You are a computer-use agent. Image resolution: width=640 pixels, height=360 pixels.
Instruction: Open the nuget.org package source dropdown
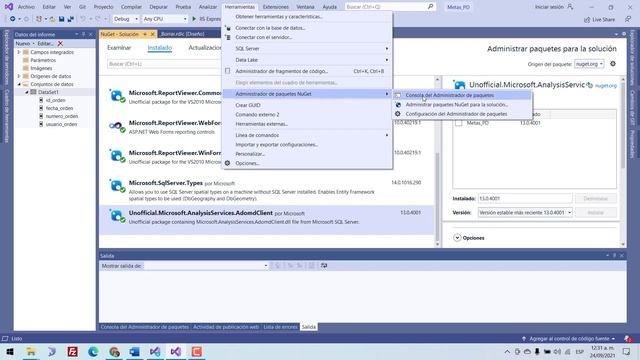[x=589, y=64]
